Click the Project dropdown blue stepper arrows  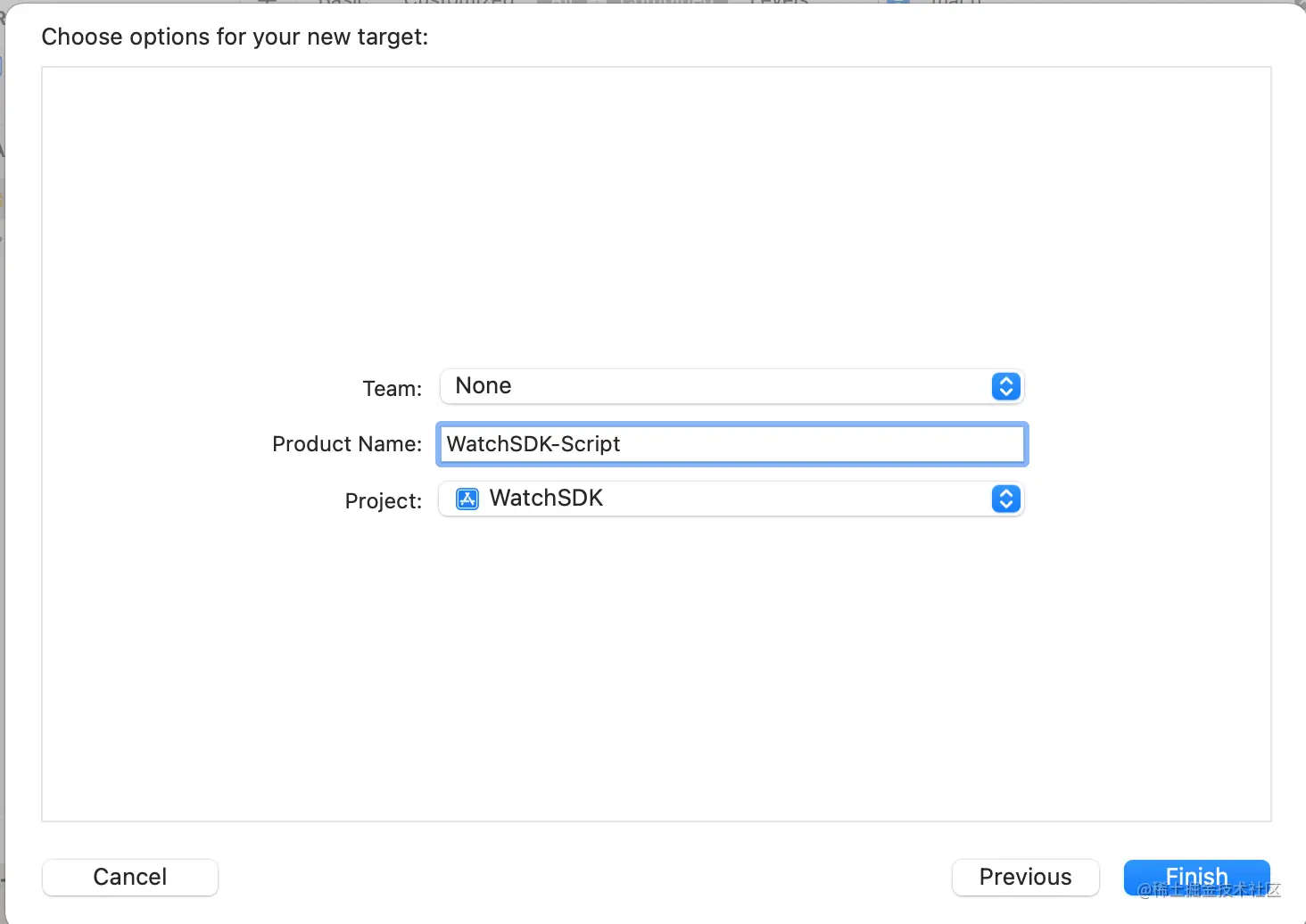1005,499
